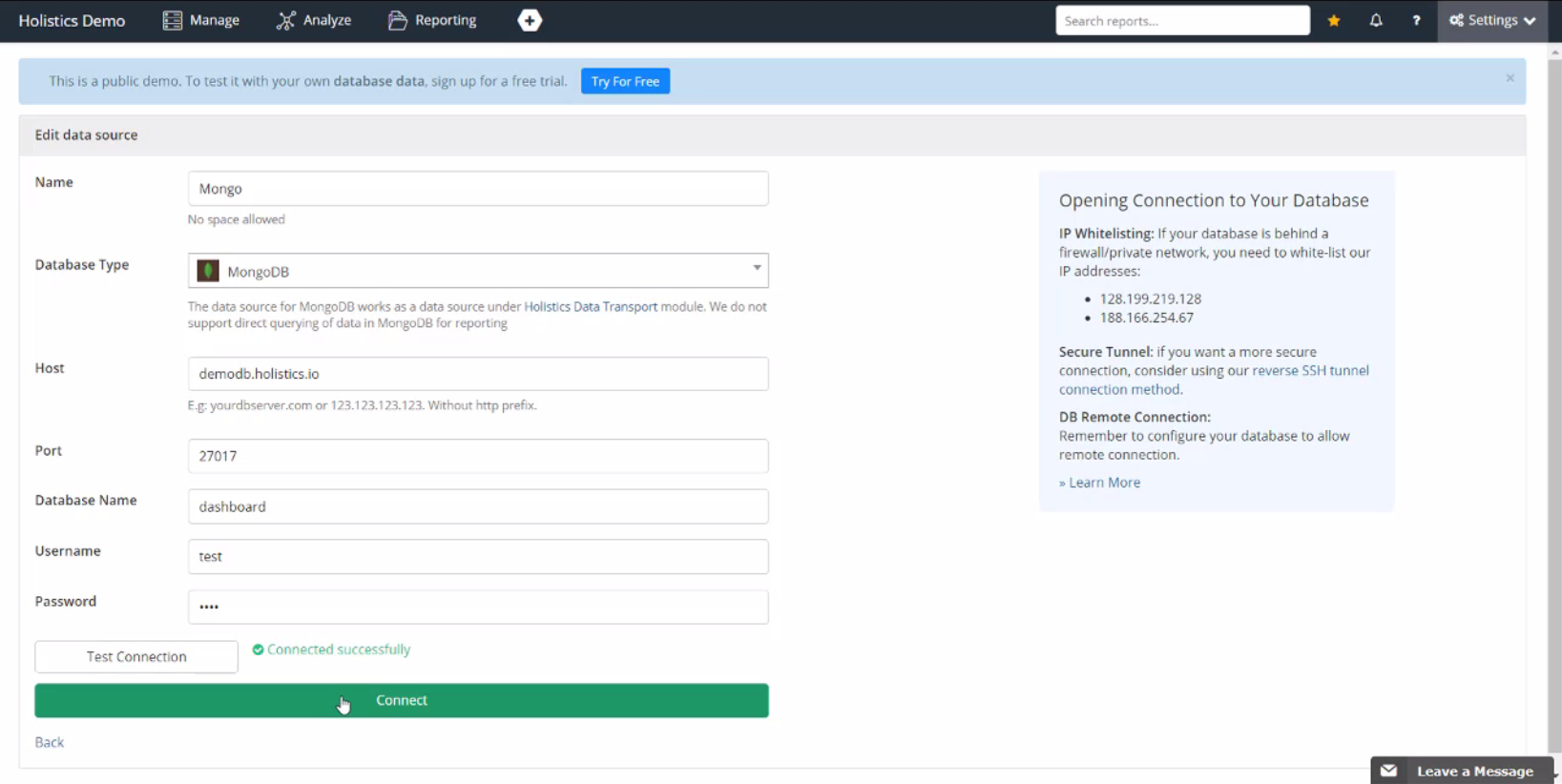This screenshot has height=784, width=1562.
Task: Open the Manage menu
Action: coord(201,20)
